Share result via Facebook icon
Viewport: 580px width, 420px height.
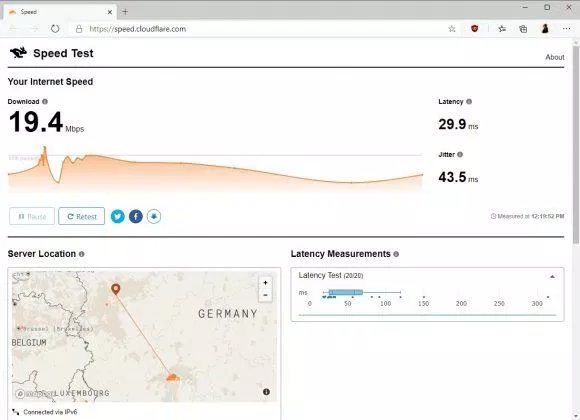pyautogui.click(x=136, y=216)
